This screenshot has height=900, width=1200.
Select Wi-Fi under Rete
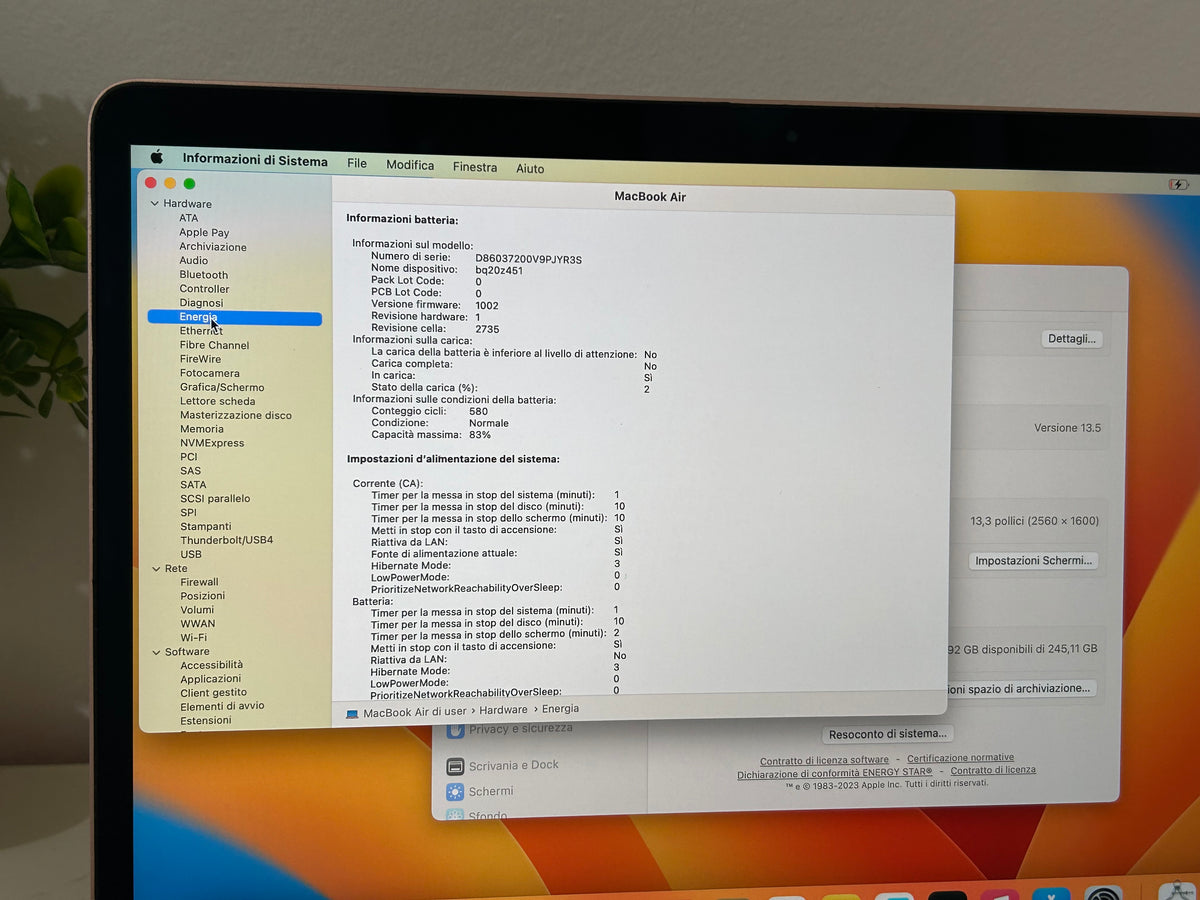[x=194, y=638]
